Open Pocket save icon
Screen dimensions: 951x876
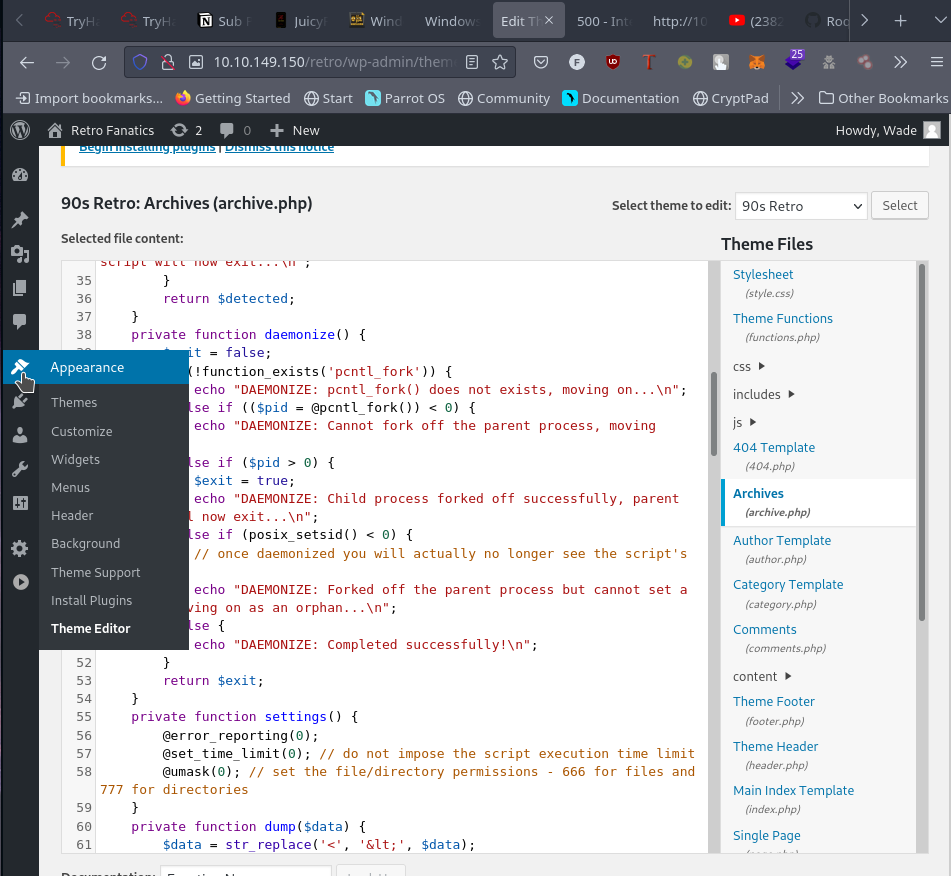pos(541,62)
